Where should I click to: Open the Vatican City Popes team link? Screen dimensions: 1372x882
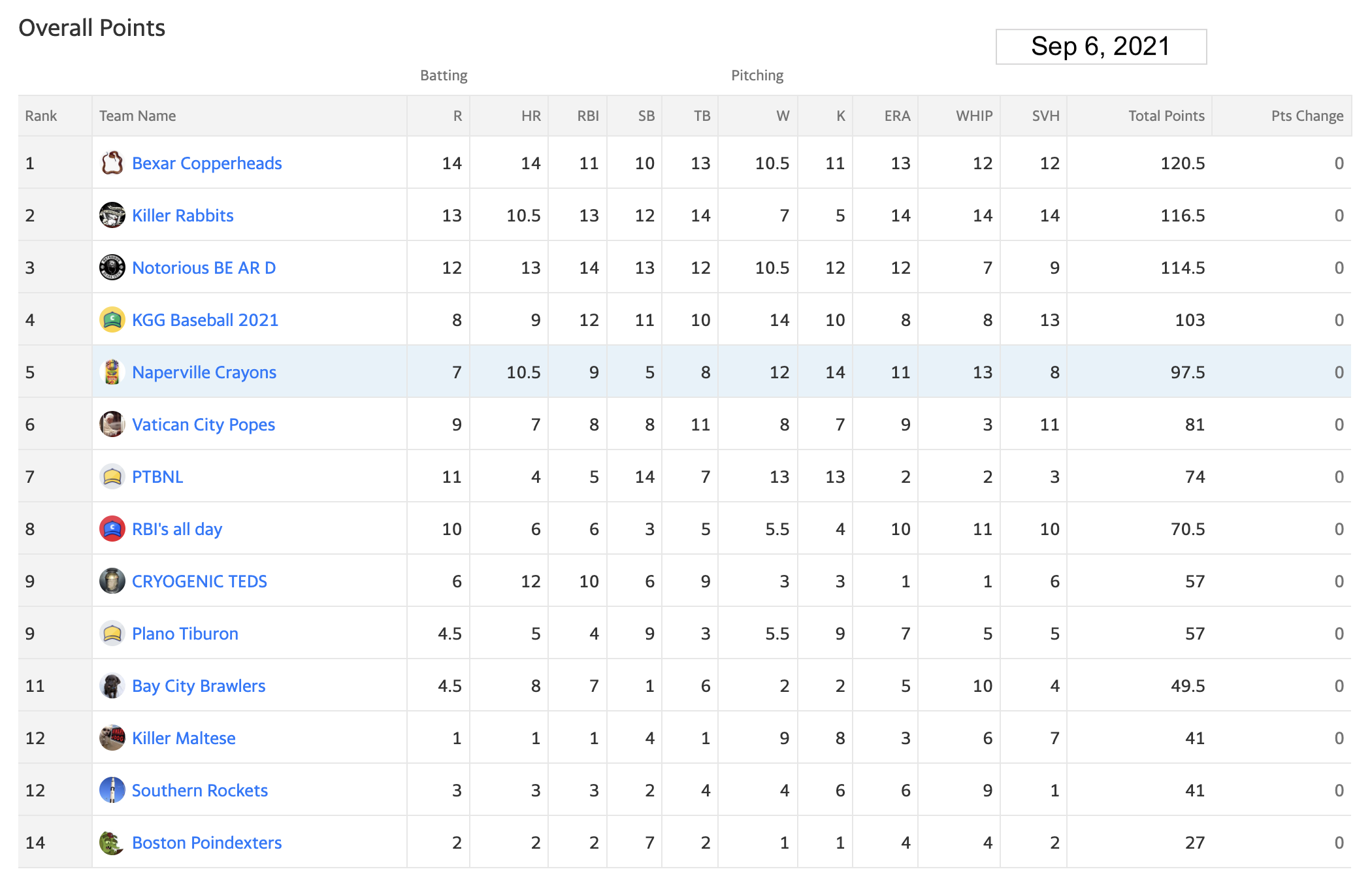tap(203, 425)
